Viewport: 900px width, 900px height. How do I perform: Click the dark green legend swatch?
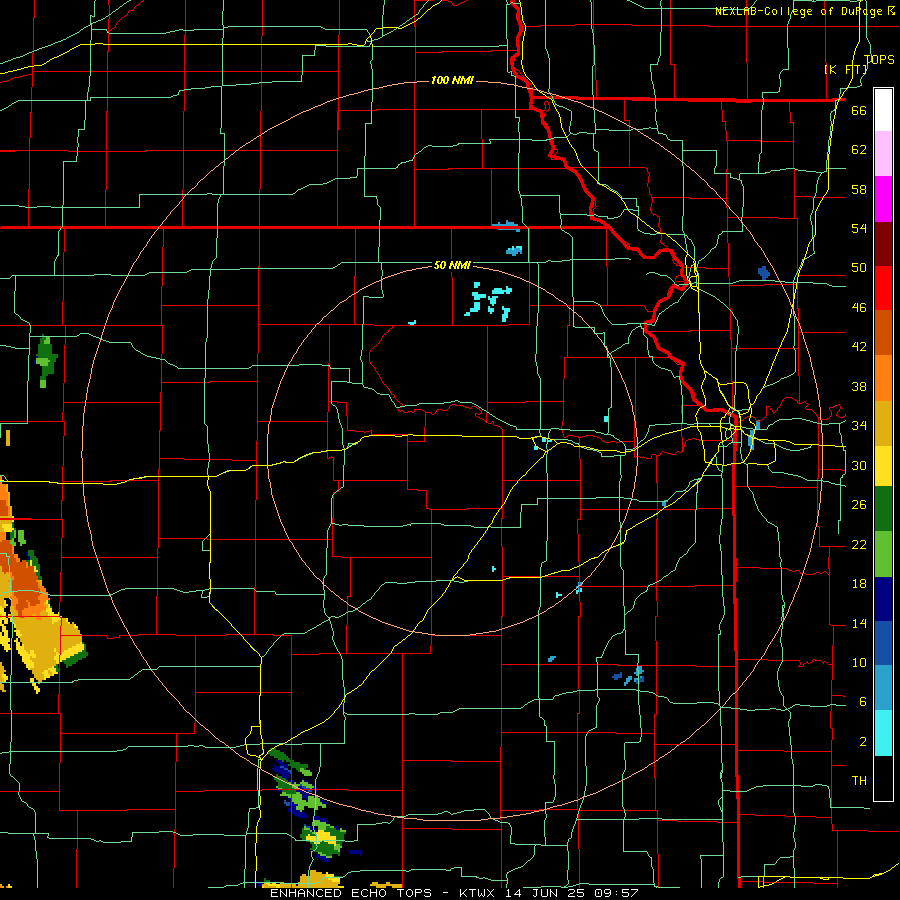click(883, 509)
